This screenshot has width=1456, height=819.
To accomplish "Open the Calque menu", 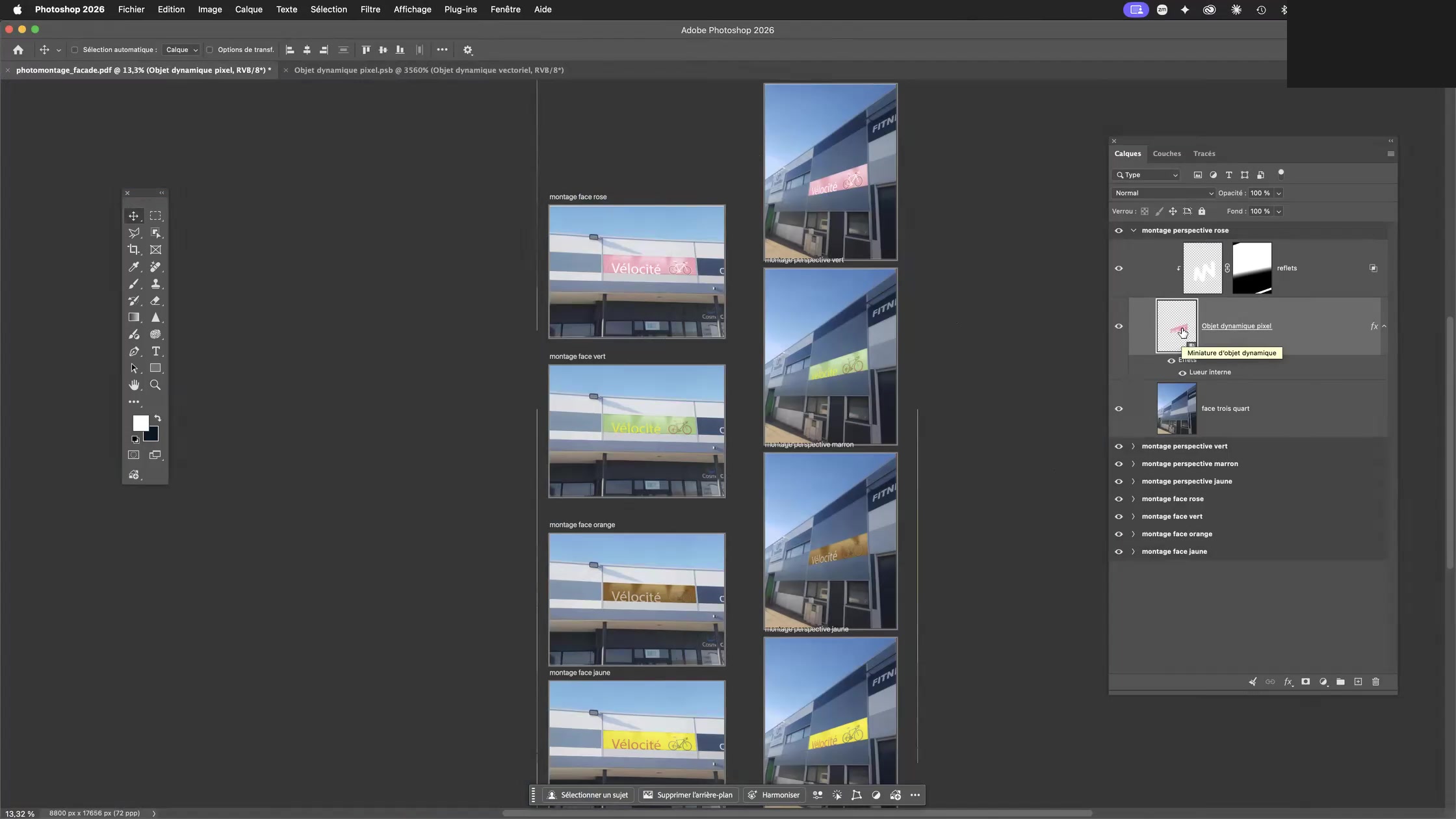I will point(249,10).
